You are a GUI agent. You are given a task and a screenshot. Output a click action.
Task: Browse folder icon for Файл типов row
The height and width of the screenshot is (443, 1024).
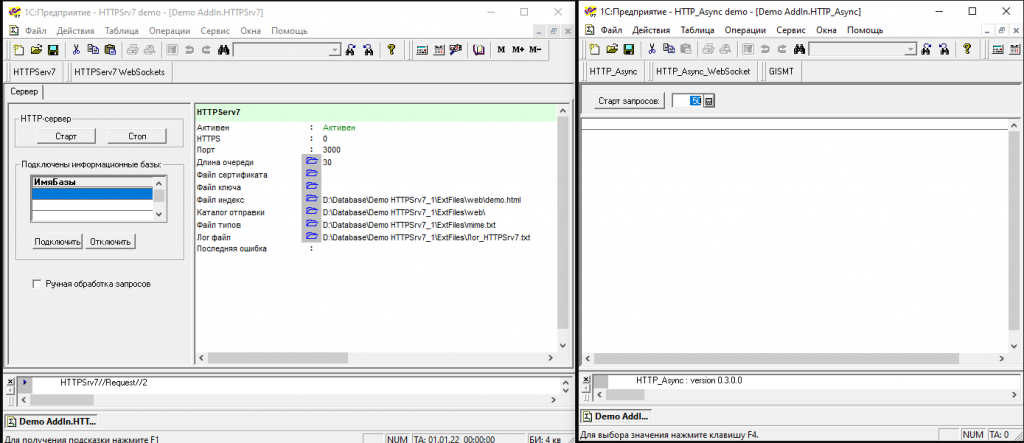point(311,224)
